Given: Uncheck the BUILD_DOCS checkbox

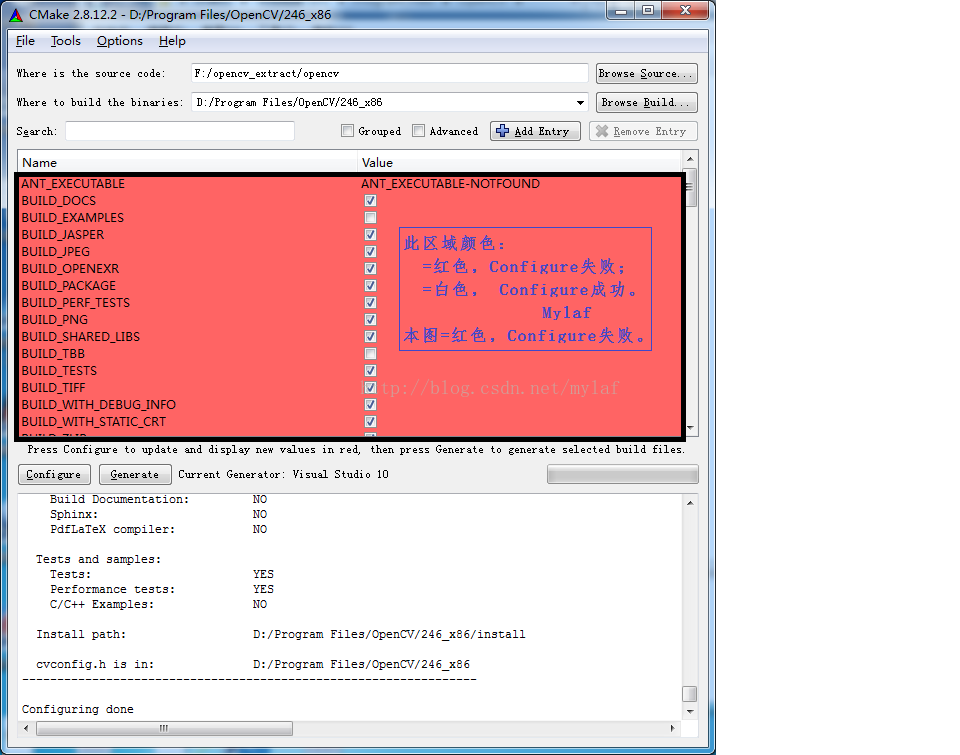Looking at the screenshot, I should tap(370, 201).
